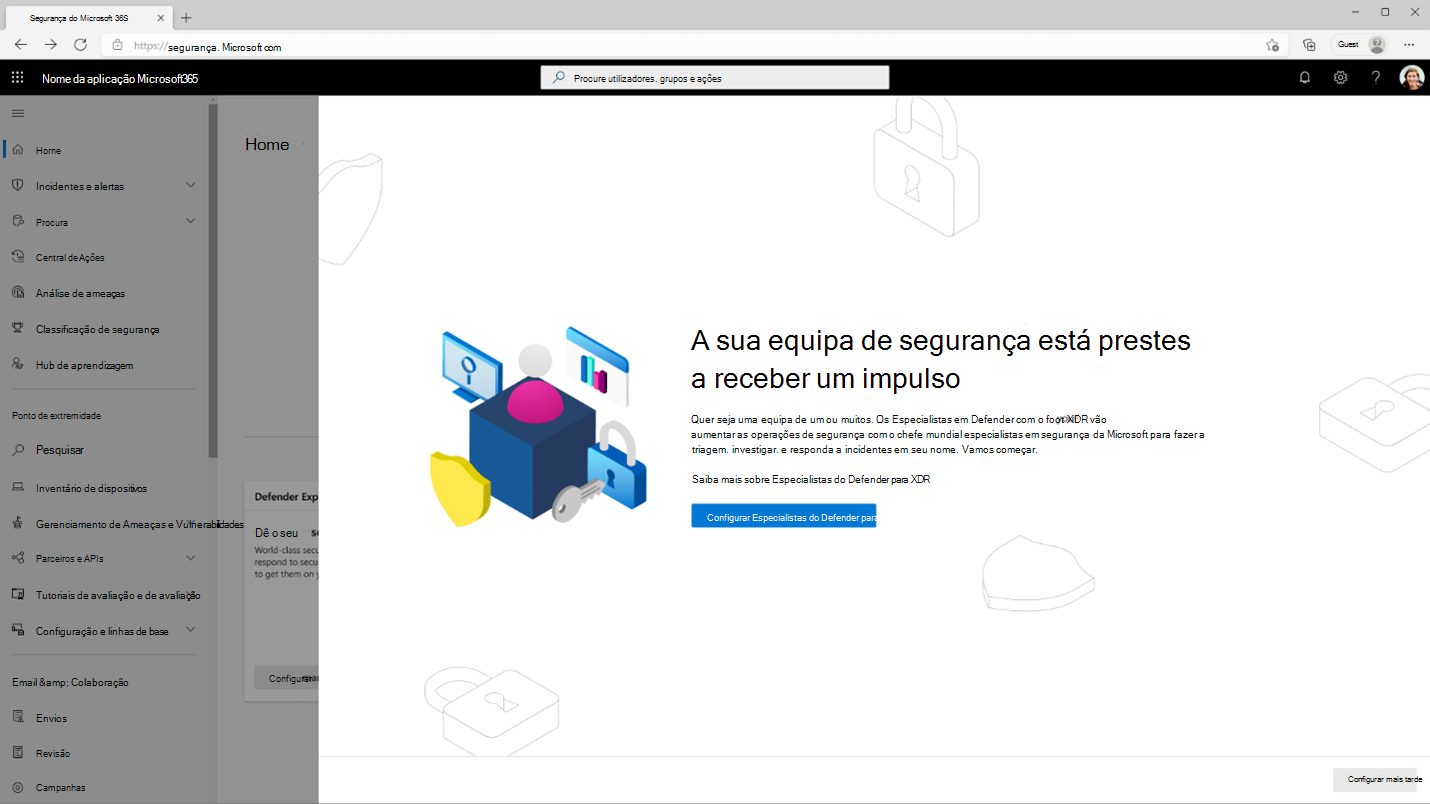Click Configurar Especialistas do Defender button
This screenshot has width=1430, height=804.
coord(783,516)
